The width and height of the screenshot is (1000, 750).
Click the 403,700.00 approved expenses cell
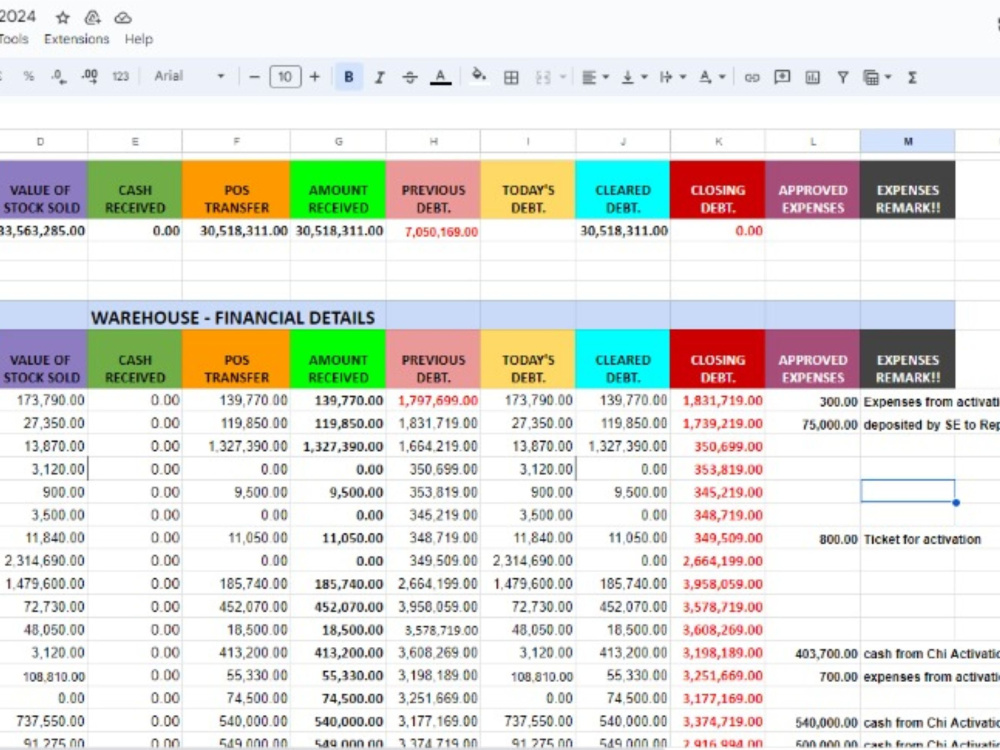(x=812, y=654)
